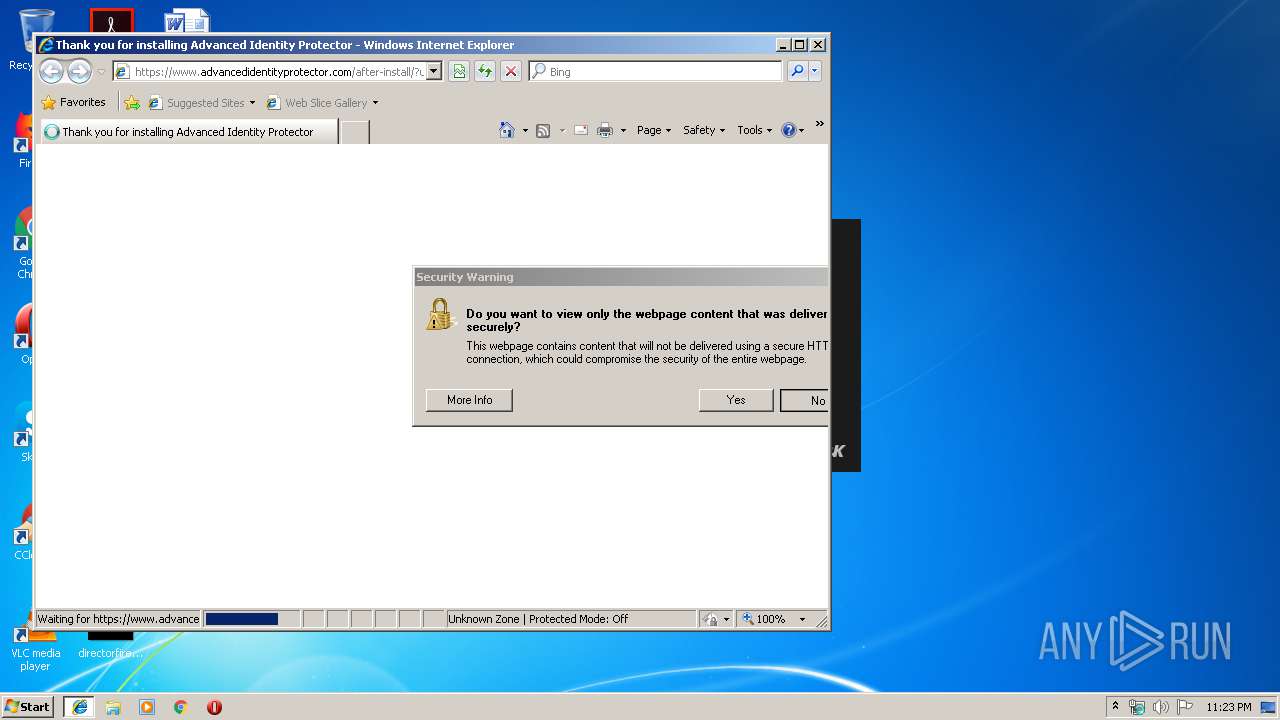Click Yes in Security Warning dialog
The height and width of the screenshot is (720, 1280).
(x=736, y=400)
